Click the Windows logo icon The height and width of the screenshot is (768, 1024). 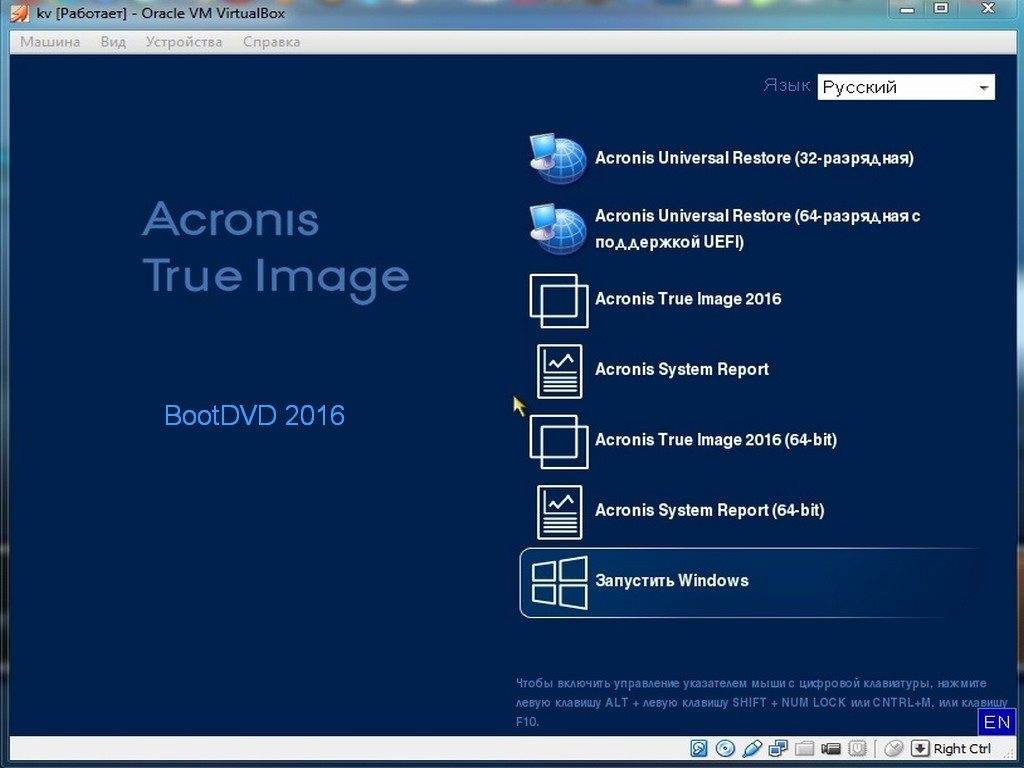(x=559, y=581)
